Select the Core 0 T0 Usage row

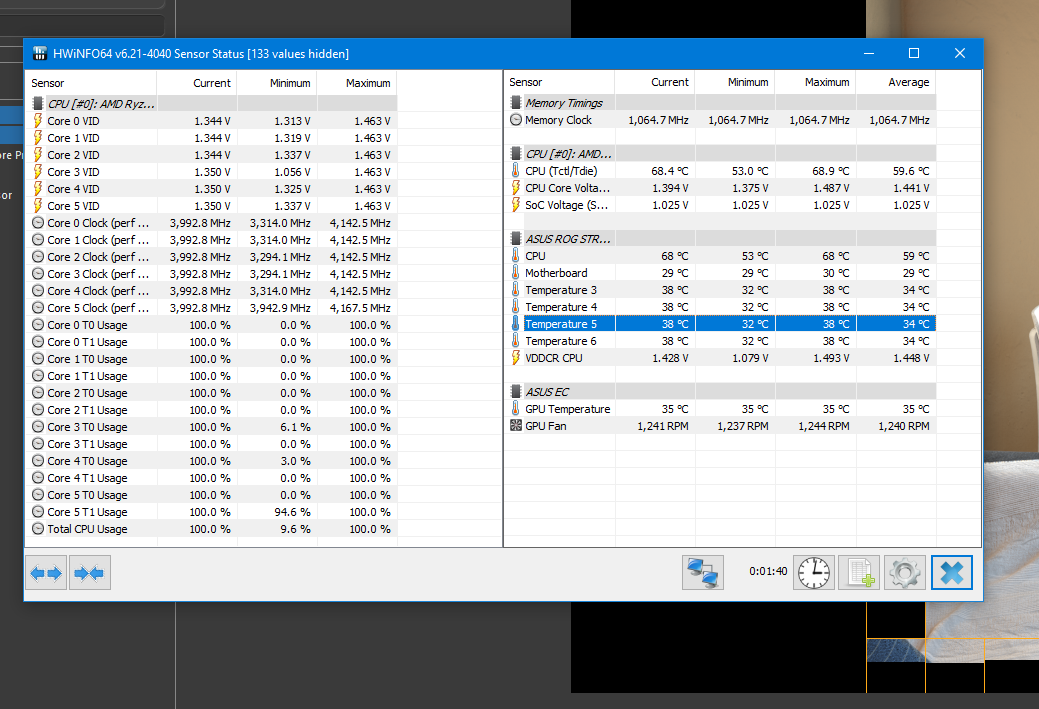pyautogui.click(x=212, y=325)
